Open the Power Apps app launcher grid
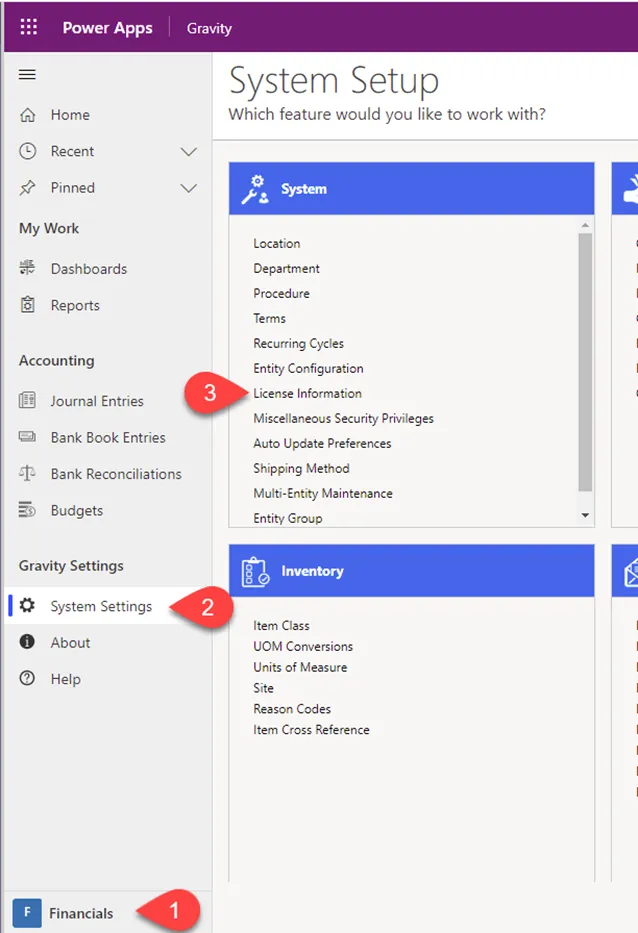 (x=29, y=27)
